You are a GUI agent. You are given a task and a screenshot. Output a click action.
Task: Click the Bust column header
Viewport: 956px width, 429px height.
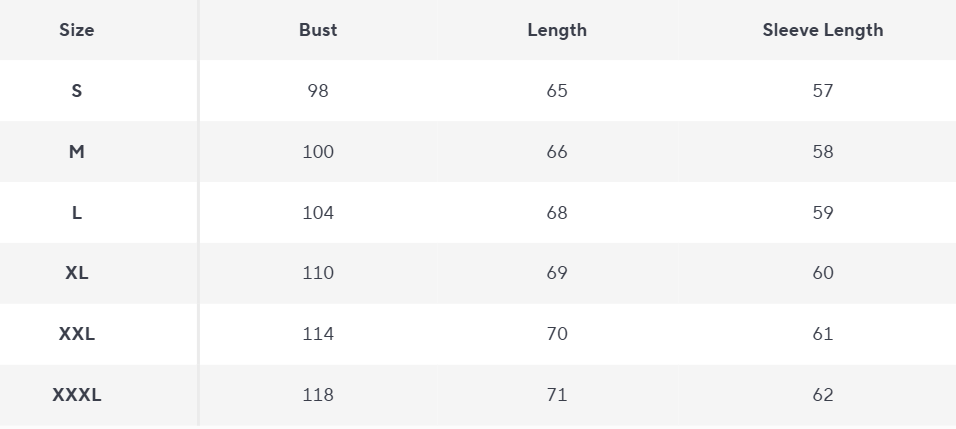(318, 30)
